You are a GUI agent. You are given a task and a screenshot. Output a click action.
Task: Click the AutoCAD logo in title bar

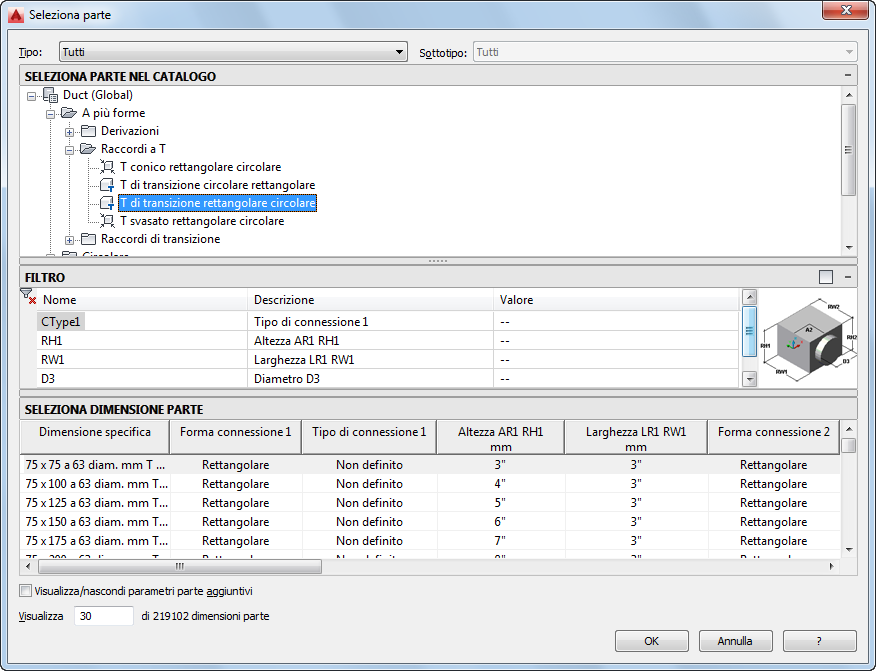(16, 15)
